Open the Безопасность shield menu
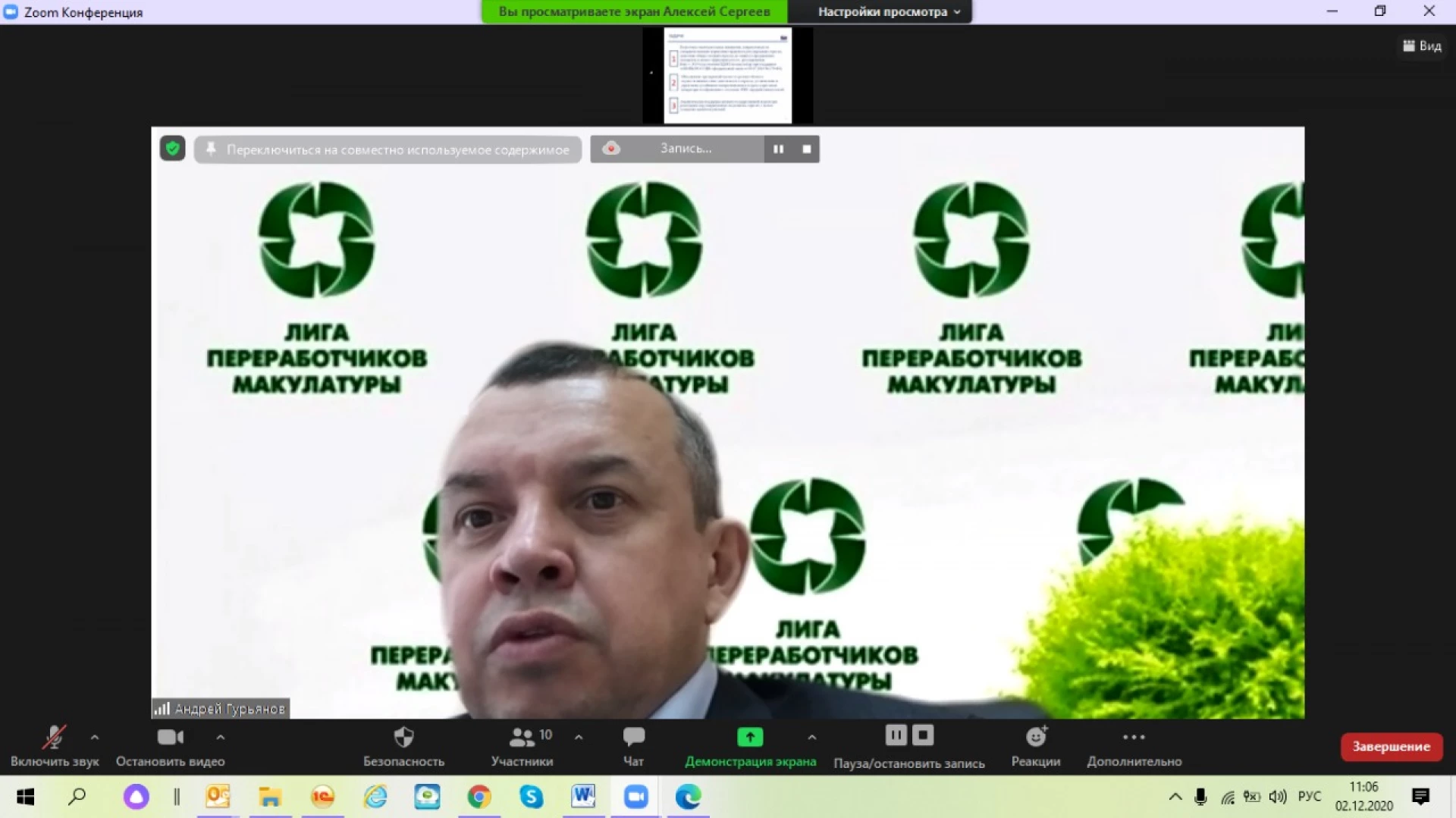This screenshot has width=1456, height=818. tap(403, 747)
